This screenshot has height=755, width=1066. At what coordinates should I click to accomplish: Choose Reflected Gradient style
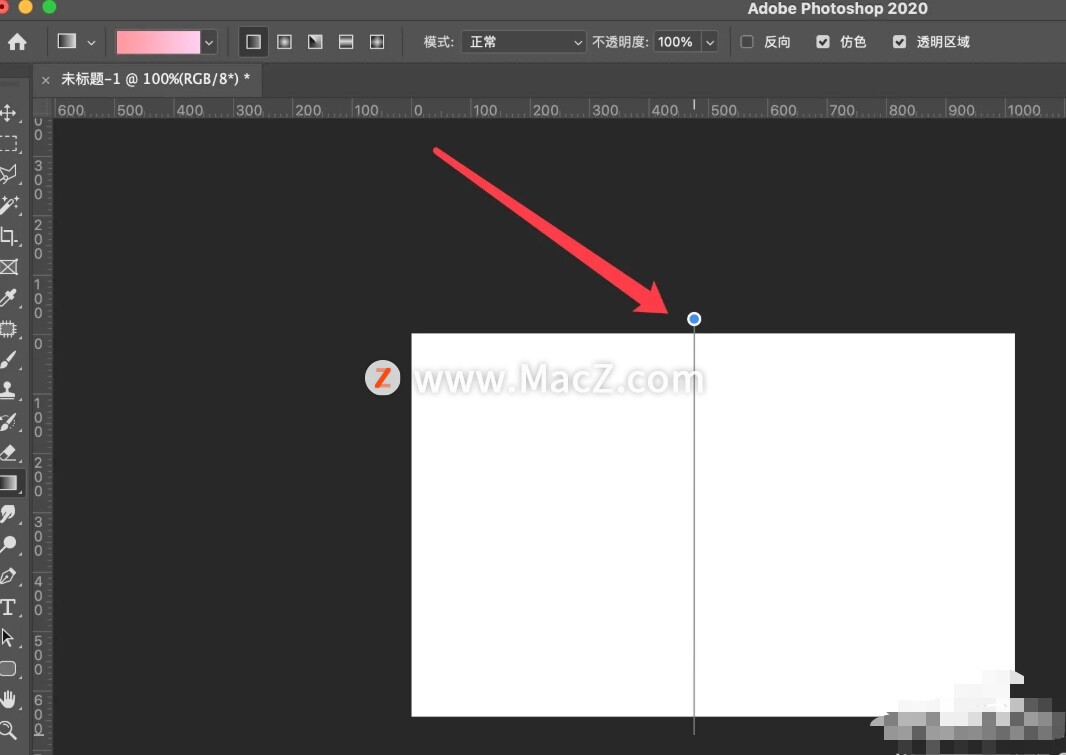coord(346,42)
